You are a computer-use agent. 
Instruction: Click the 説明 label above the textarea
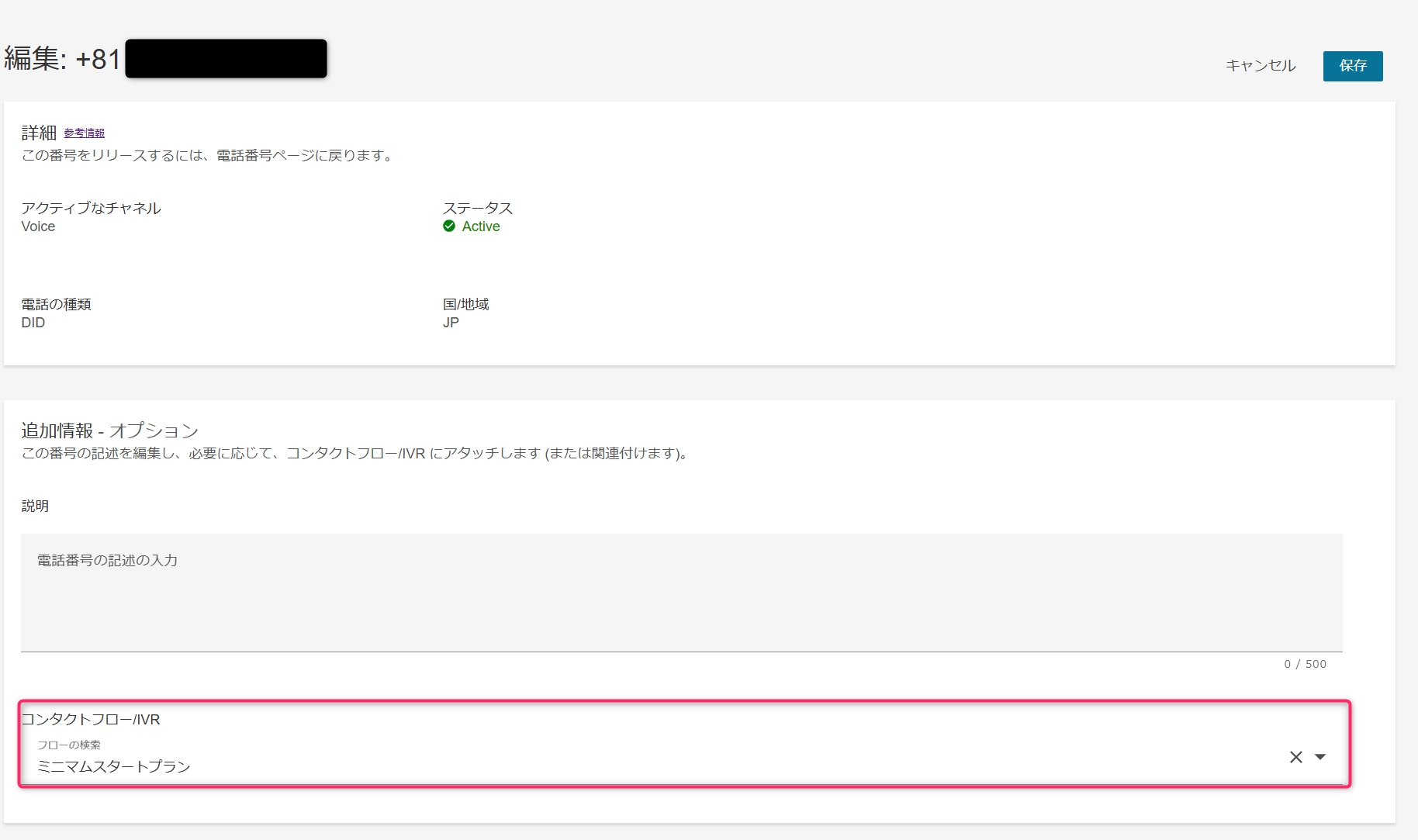point(35,506)
